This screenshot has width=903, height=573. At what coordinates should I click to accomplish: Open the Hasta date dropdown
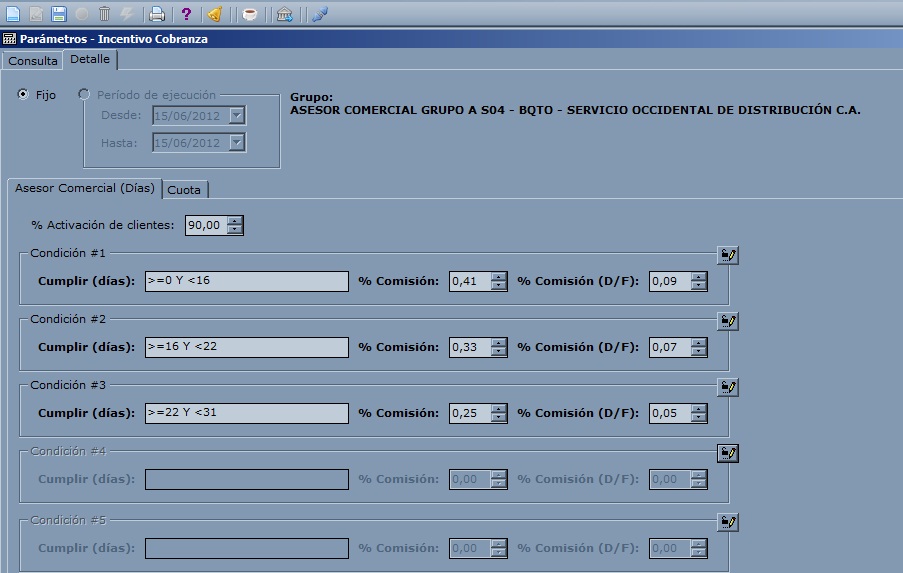tap(237, 143)
